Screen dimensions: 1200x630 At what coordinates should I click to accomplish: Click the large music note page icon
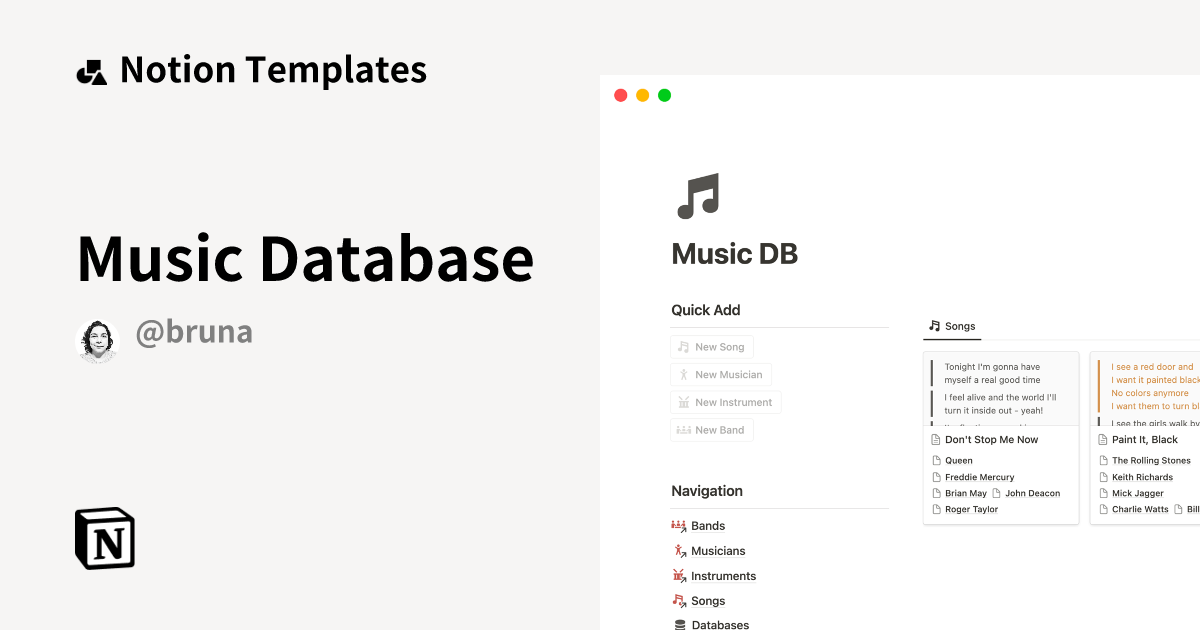[698, 196]
